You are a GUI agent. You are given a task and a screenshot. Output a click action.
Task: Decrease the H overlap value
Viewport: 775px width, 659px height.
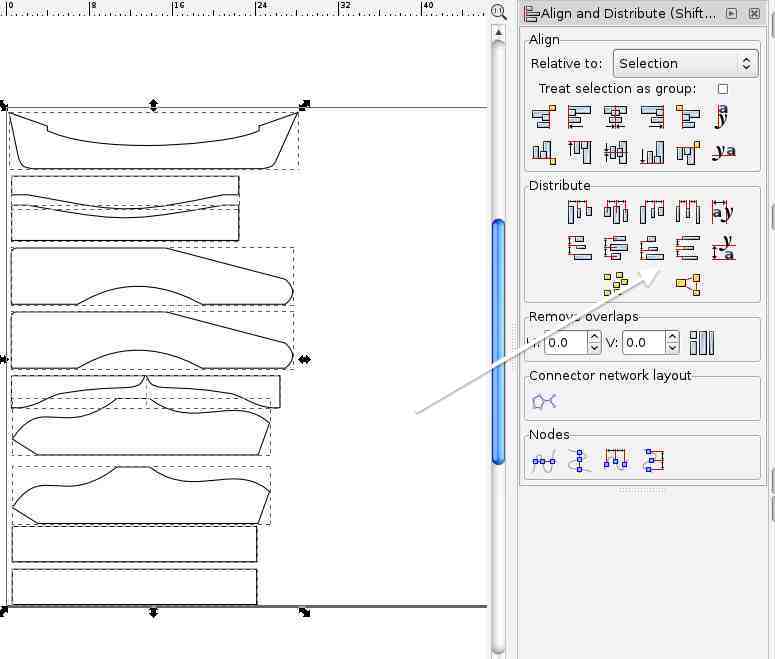594,348
